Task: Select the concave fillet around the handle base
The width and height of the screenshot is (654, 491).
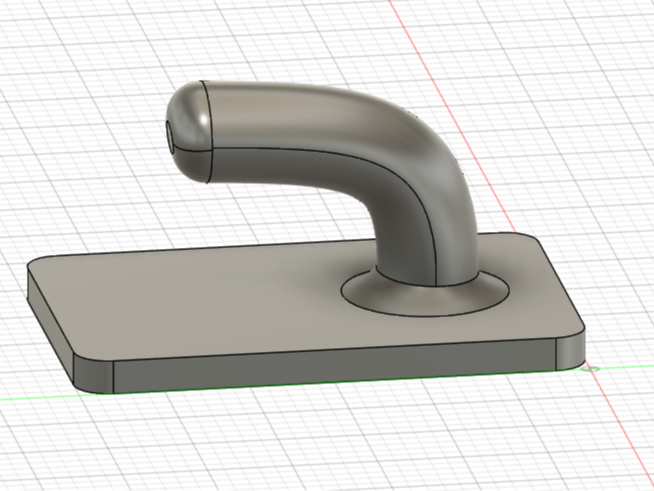Action: (425, 295)
